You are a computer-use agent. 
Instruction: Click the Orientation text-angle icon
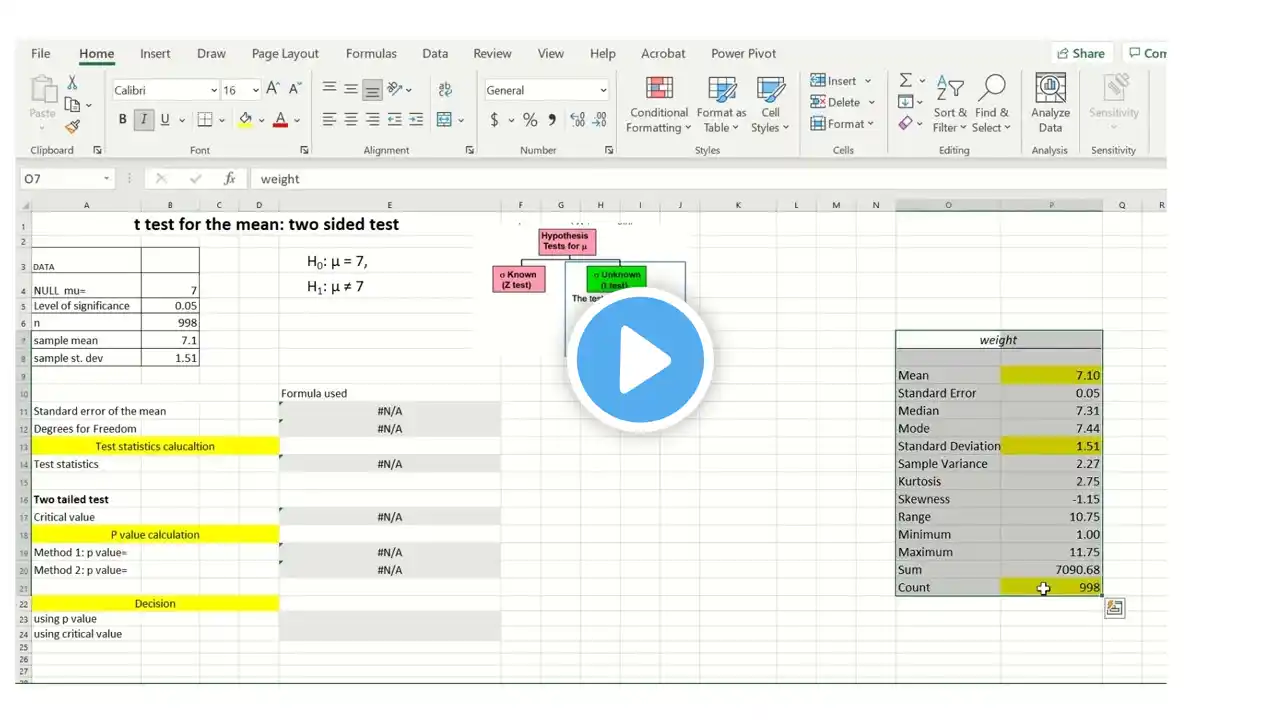click(x=395, y=89)
